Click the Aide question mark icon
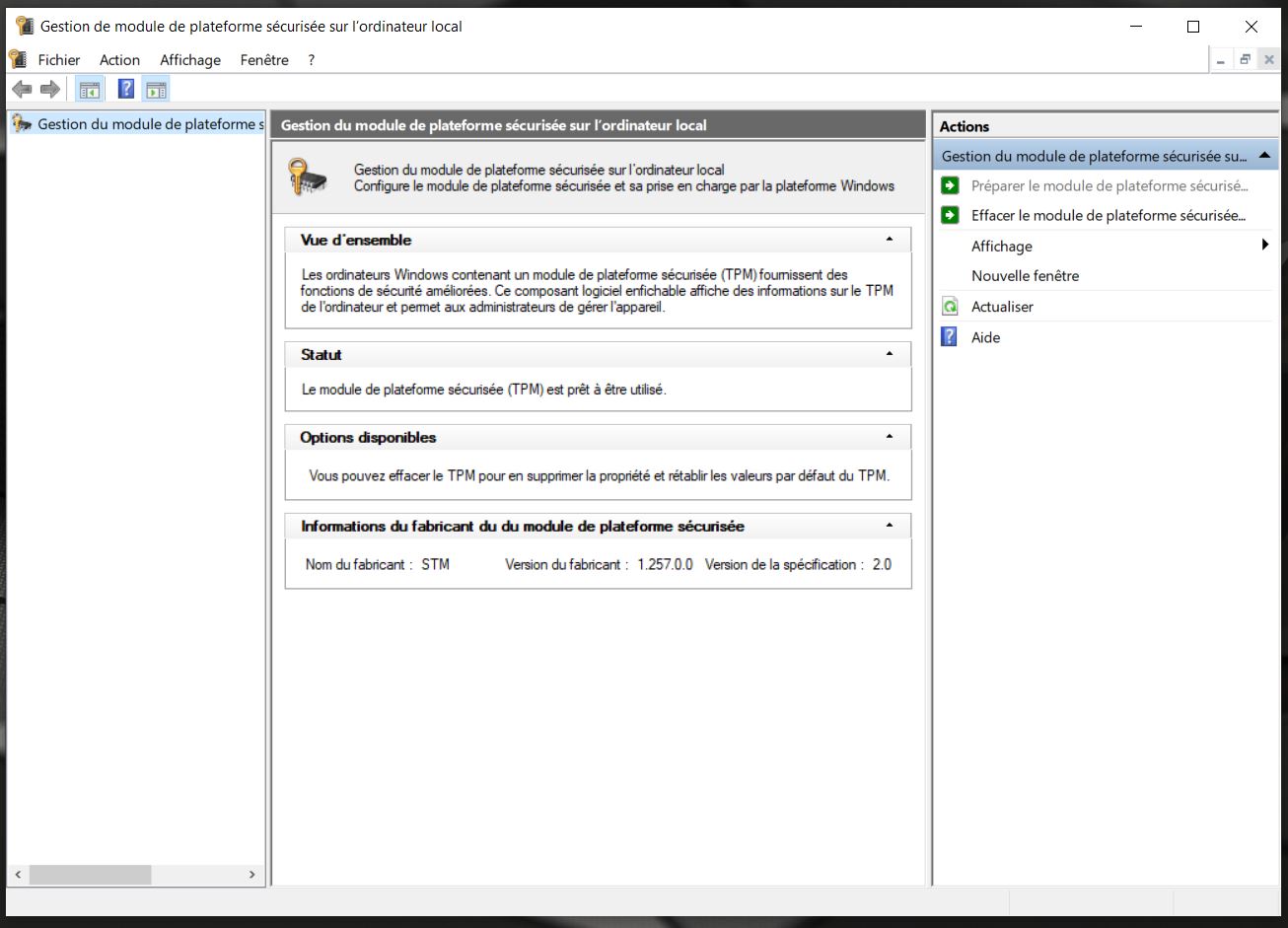 pyautogui.click(x=950, y=337)
